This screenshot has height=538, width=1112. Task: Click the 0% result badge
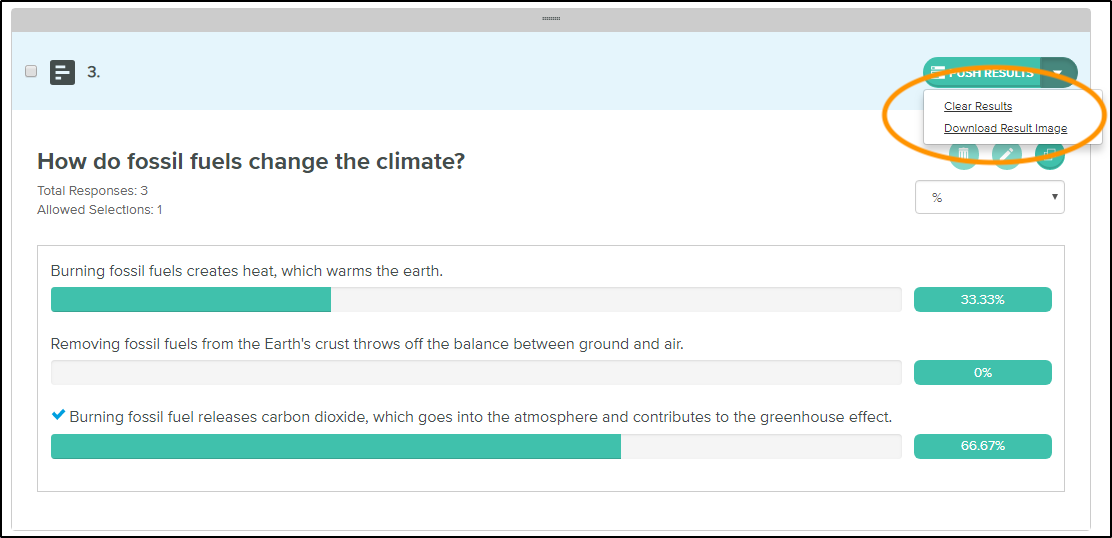click(x=982, y=372)
